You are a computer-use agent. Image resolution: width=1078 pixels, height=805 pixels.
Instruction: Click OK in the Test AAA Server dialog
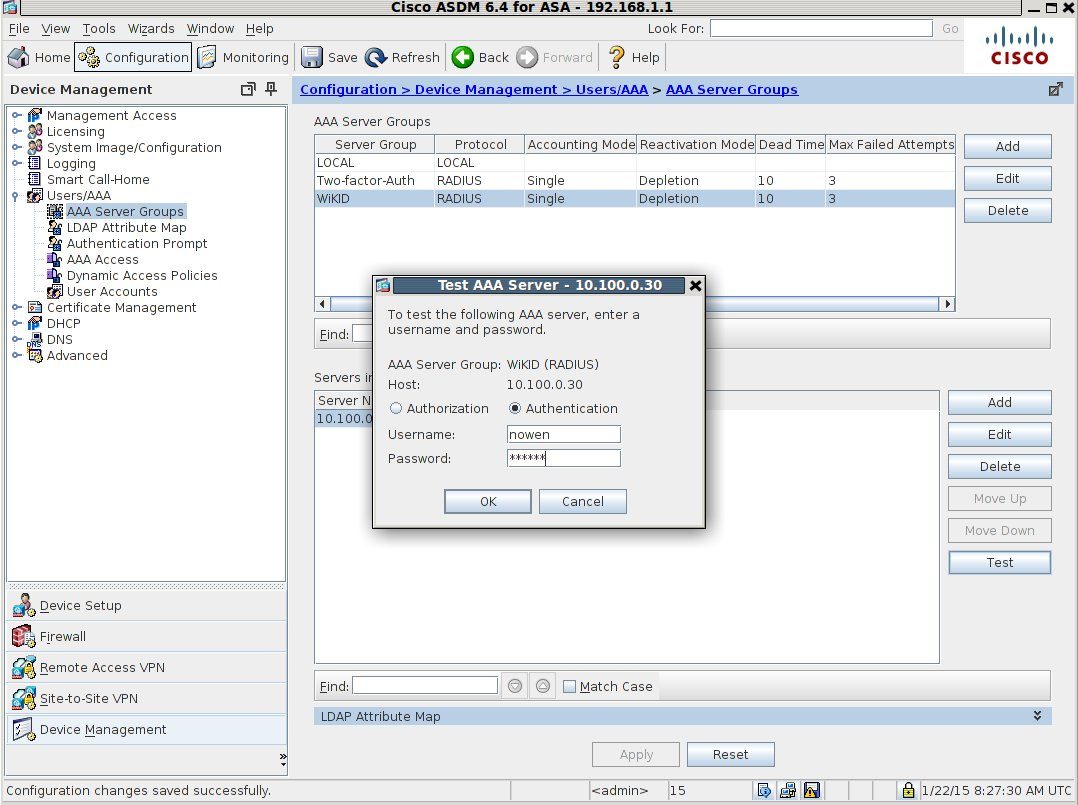click(487, 501)
